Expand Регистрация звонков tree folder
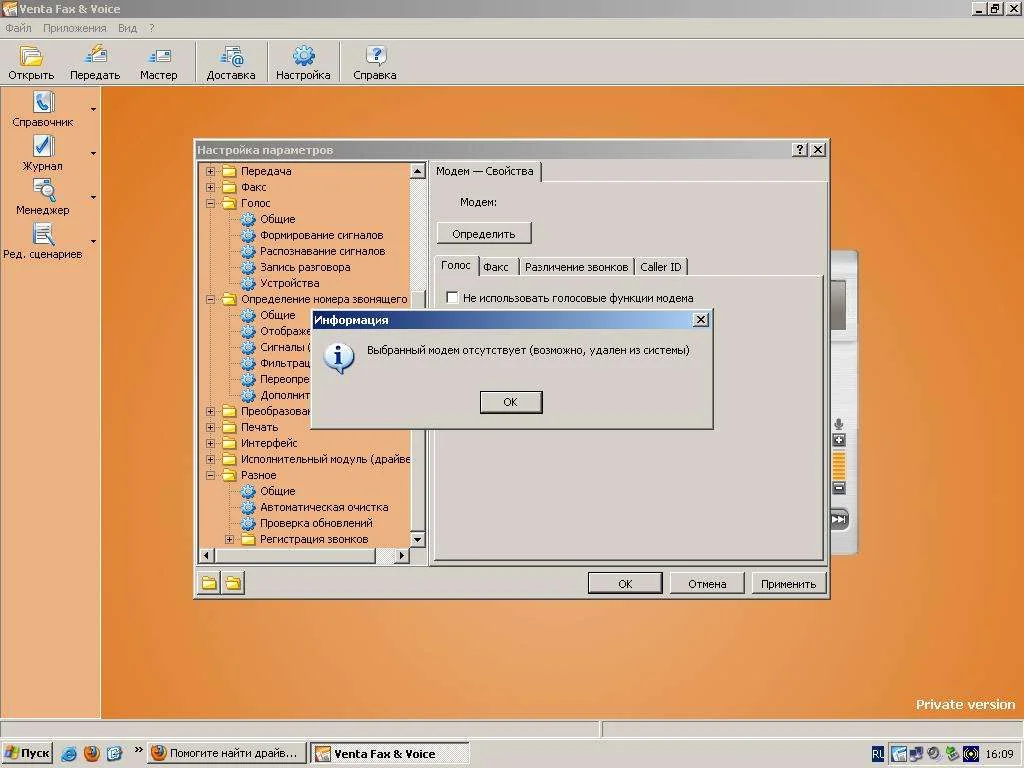The width and height of the screenshot is (1024, 768). tap(229, 539)
